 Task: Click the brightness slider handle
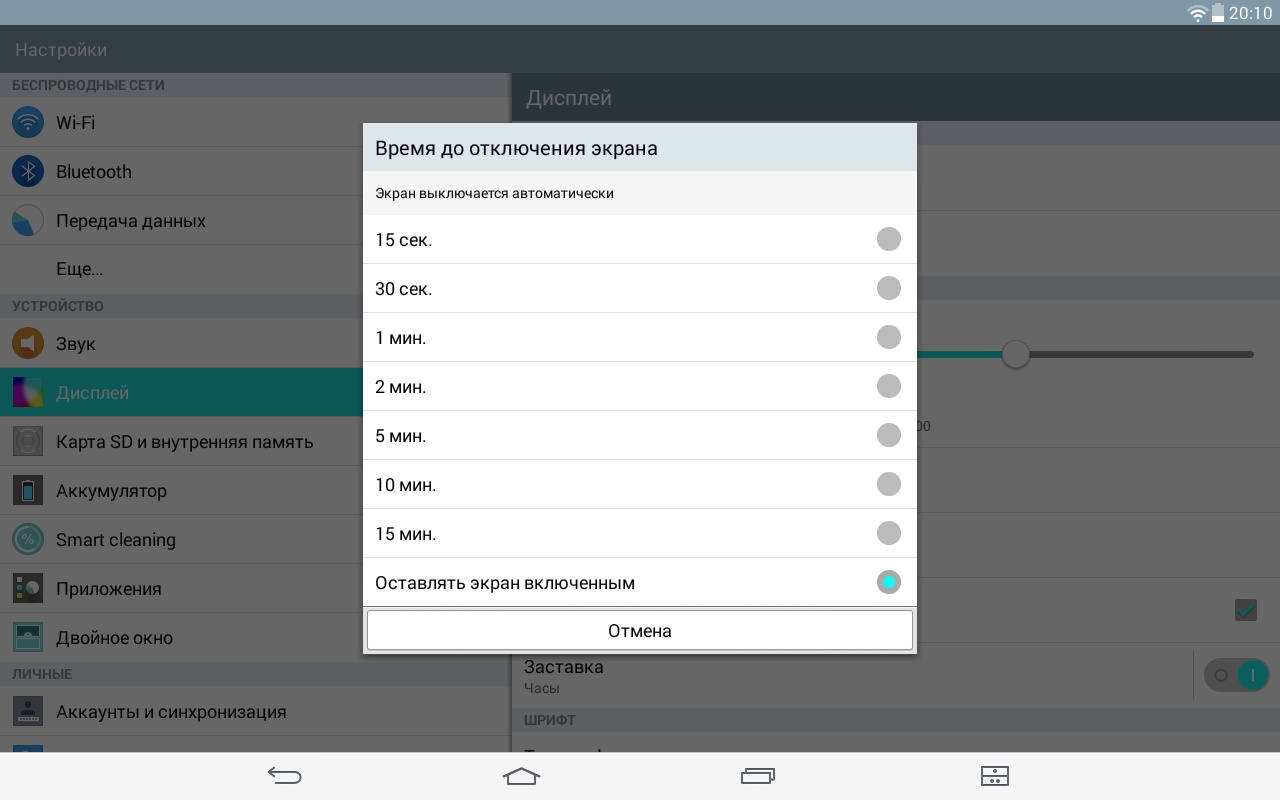coord(1016,354)
